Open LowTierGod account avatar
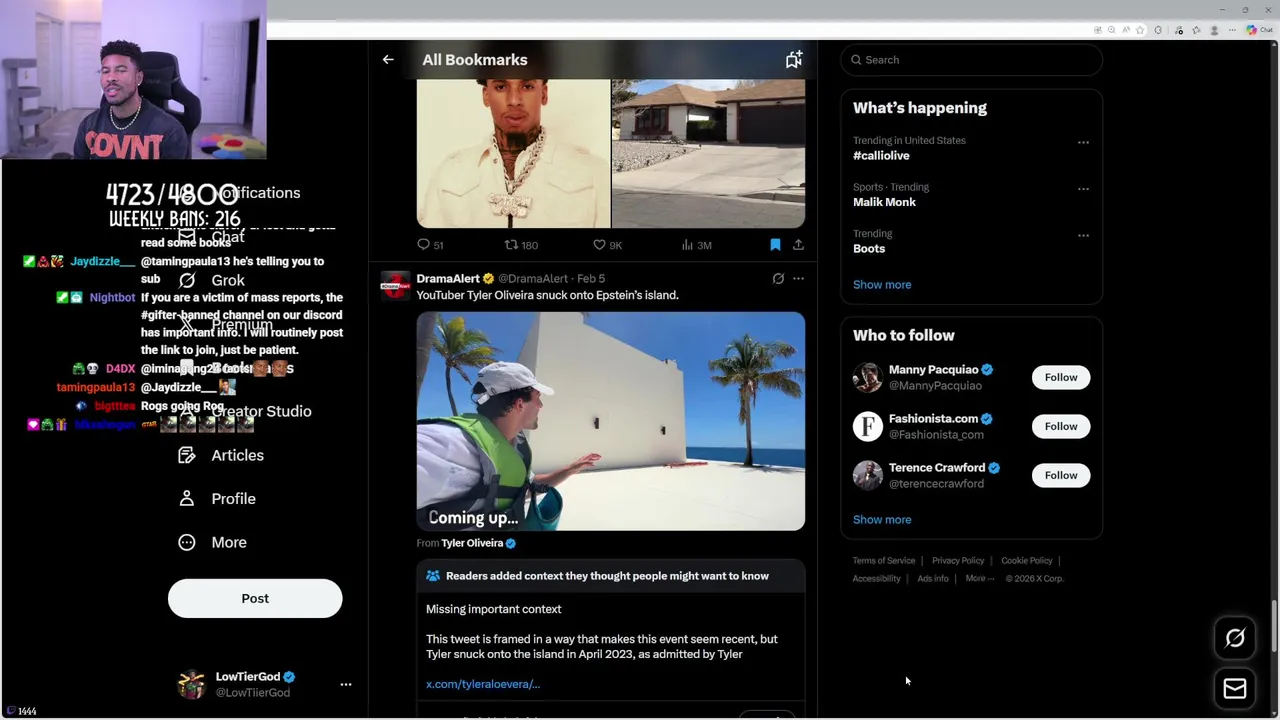The height and width of the screenshot is (720, 1280). [191, 684]
